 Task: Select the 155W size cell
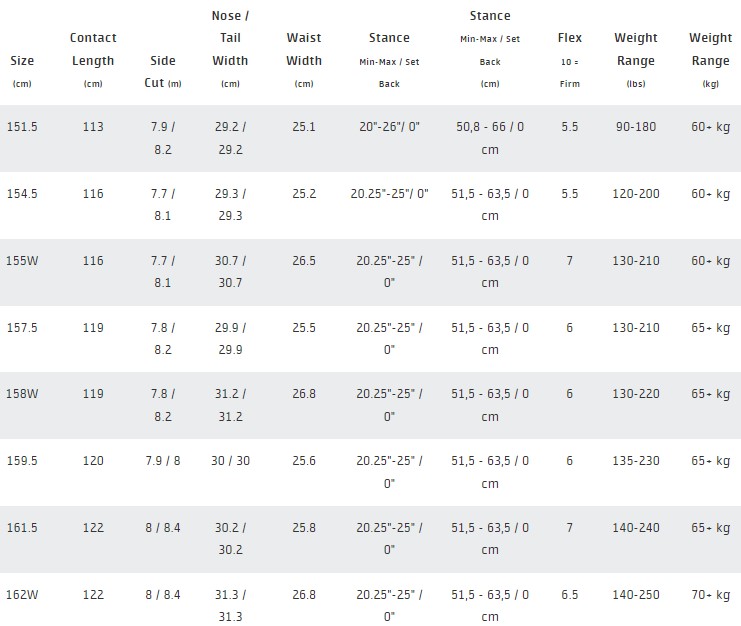[x=23, y=260]
